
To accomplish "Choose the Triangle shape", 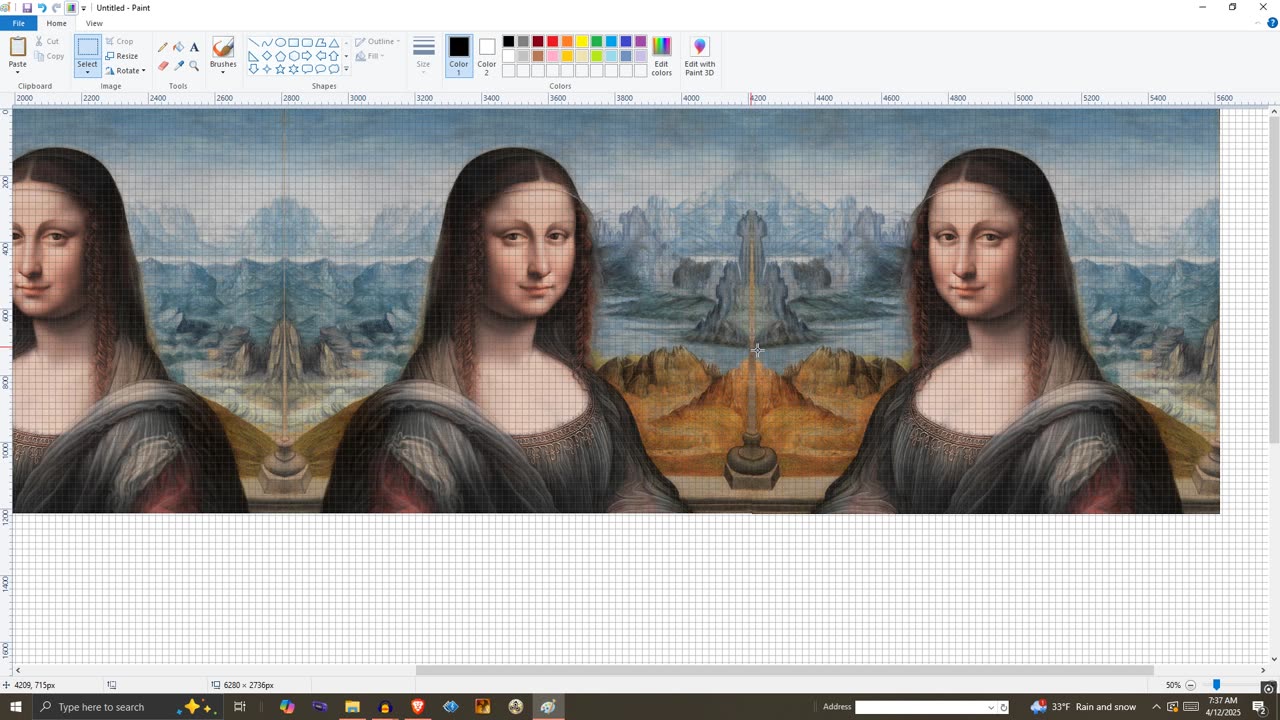I will click(334, 43).
